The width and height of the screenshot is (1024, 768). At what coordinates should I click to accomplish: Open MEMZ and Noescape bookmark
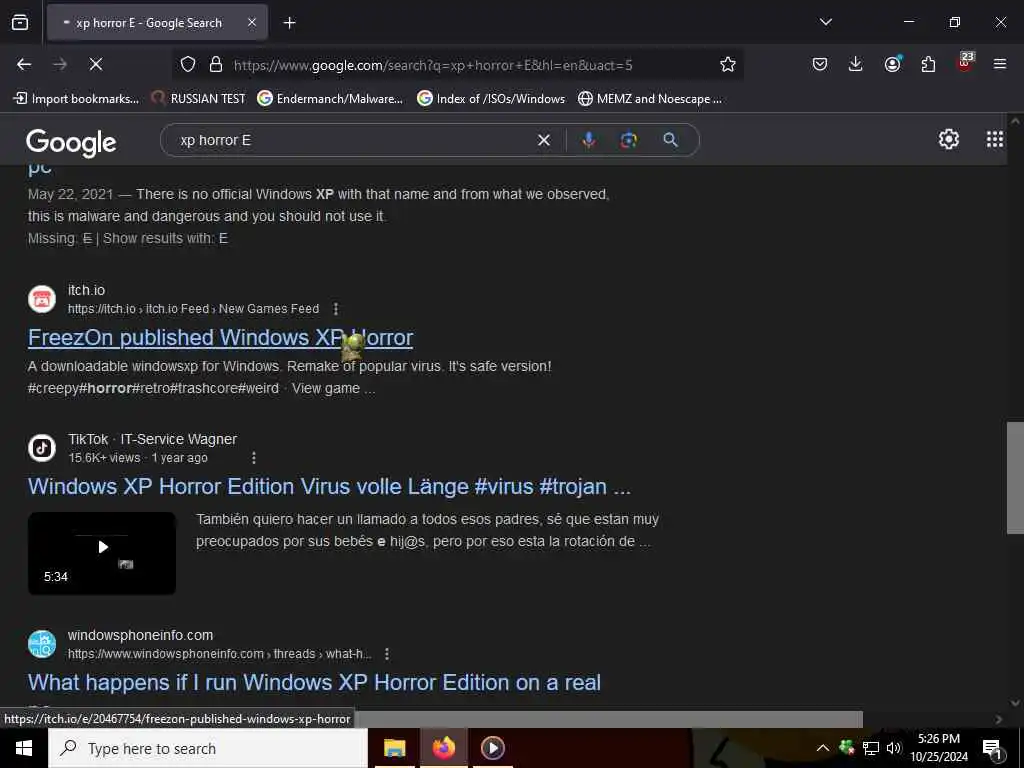click(x=650, y=99)
